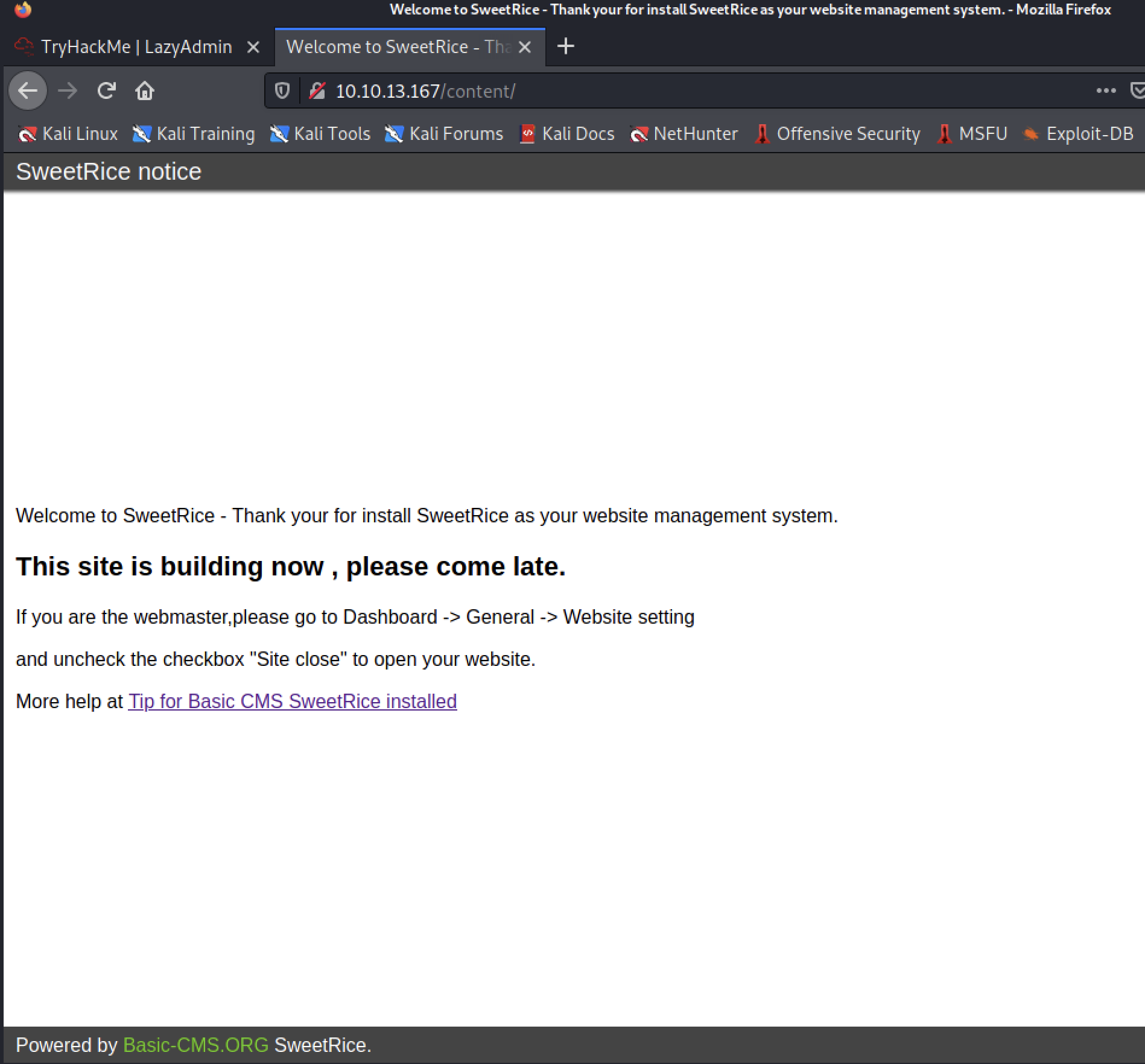Open the Firefox home page
Image resolution: width=1145 pixels, height=1064 pixels.
point(145,91)
